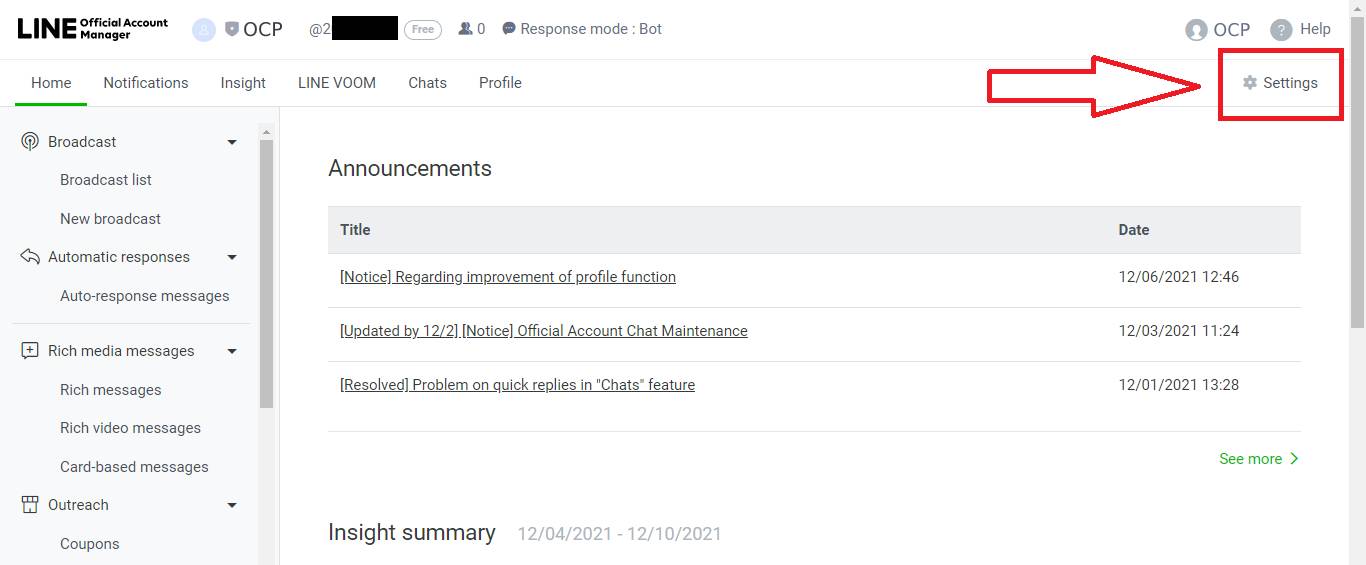The image size is (1366, 565).
Task: Collapse the Automatic responses section arrow
Action: [x=232, y=257]
